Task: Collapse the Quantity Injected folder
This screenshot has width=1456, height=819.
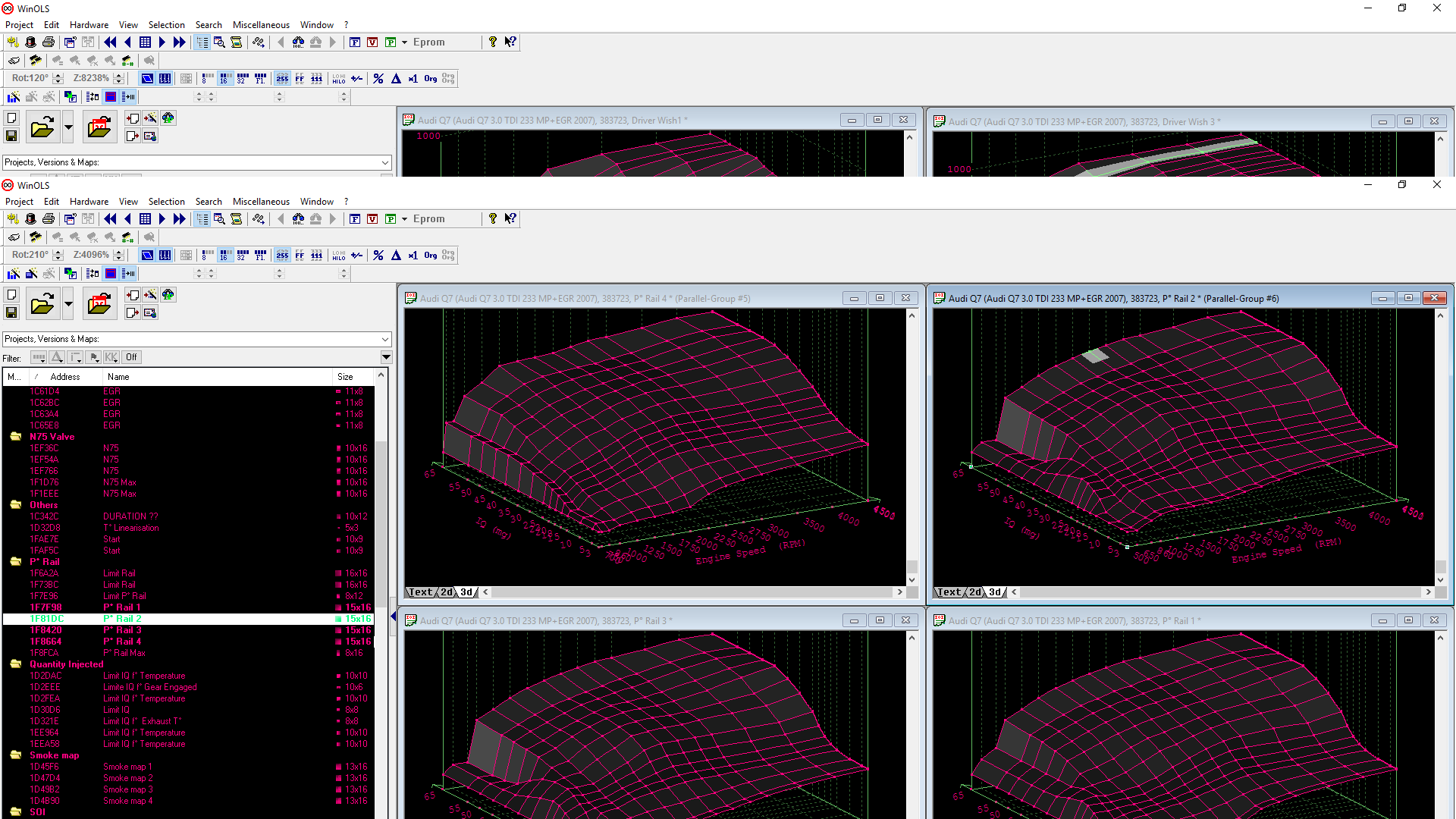Action: coord(15,664)
